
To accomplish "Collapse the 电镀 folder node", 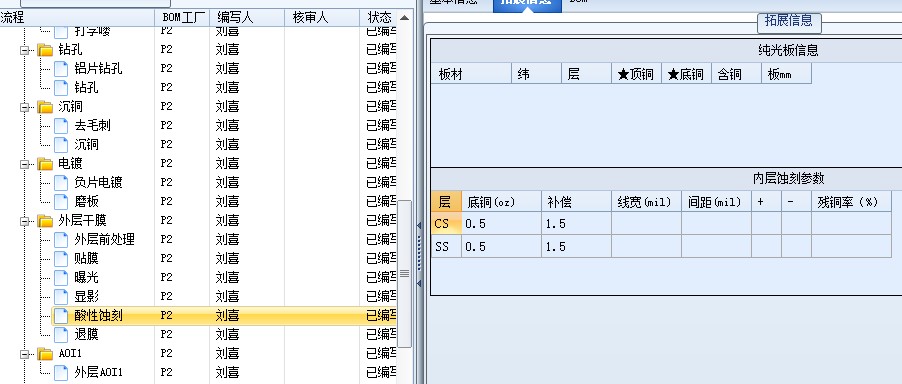I will tap(25, 164).
